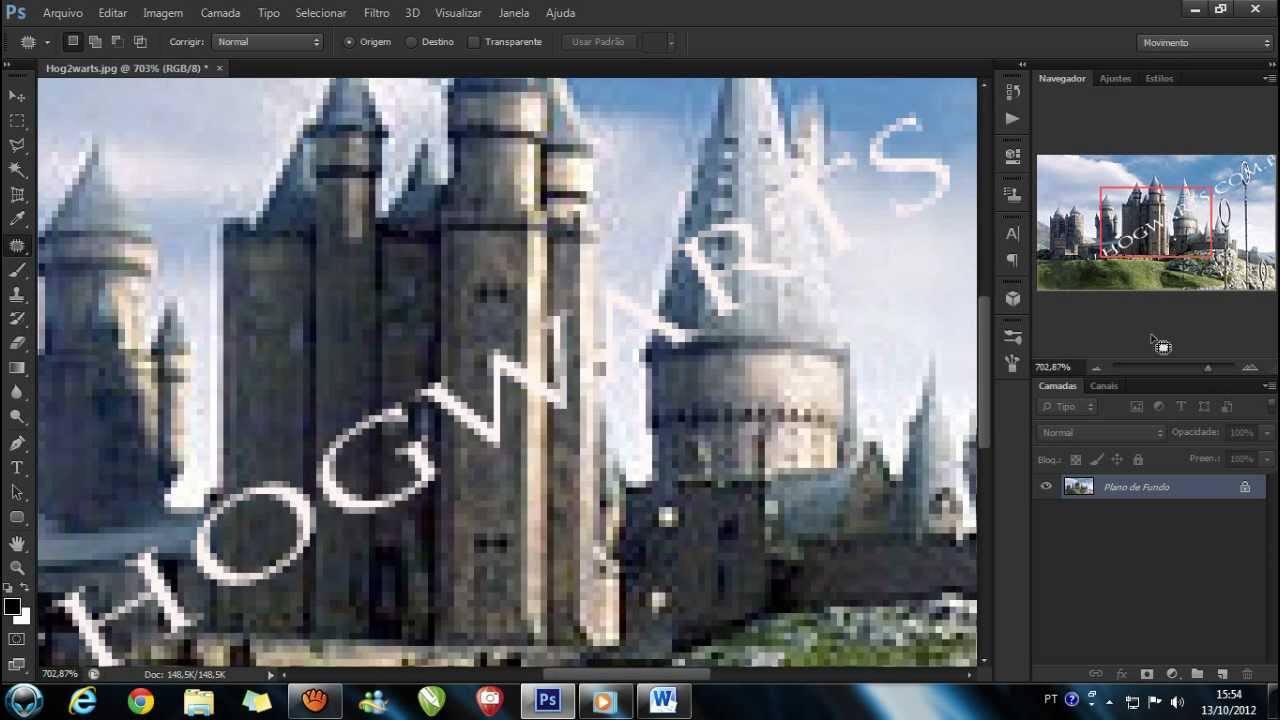Open the 3D panel cube icon

[1012, 298]
